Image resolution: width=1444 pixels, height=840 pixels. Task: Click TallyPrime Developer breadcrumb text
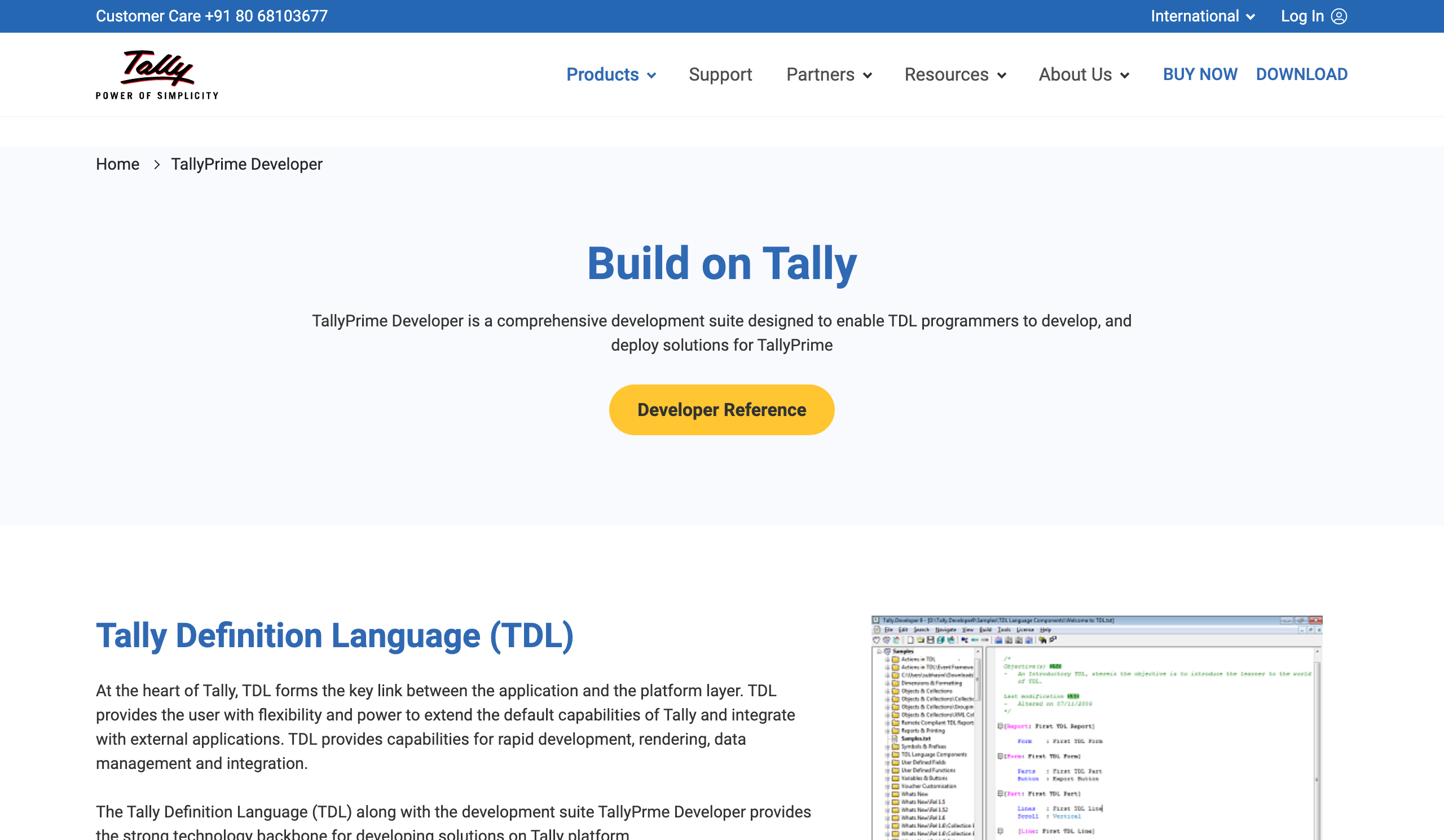(247, 164)
